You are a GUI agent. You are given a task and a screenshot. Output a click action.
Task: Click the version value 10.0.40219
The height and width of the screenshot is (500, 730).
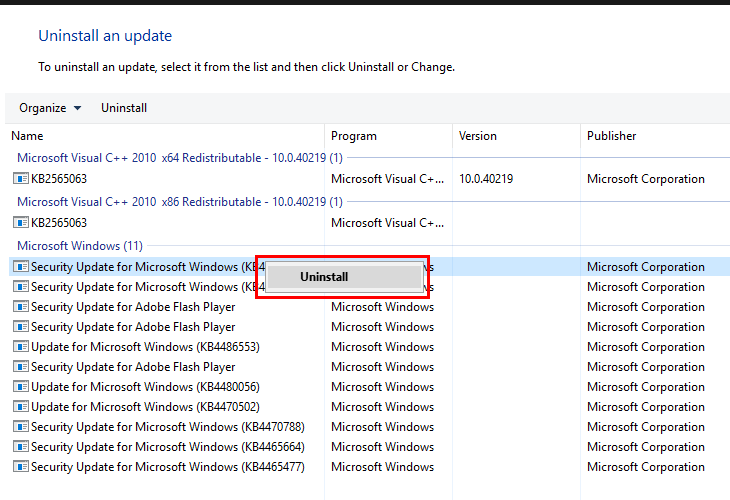tap(486, 179)
